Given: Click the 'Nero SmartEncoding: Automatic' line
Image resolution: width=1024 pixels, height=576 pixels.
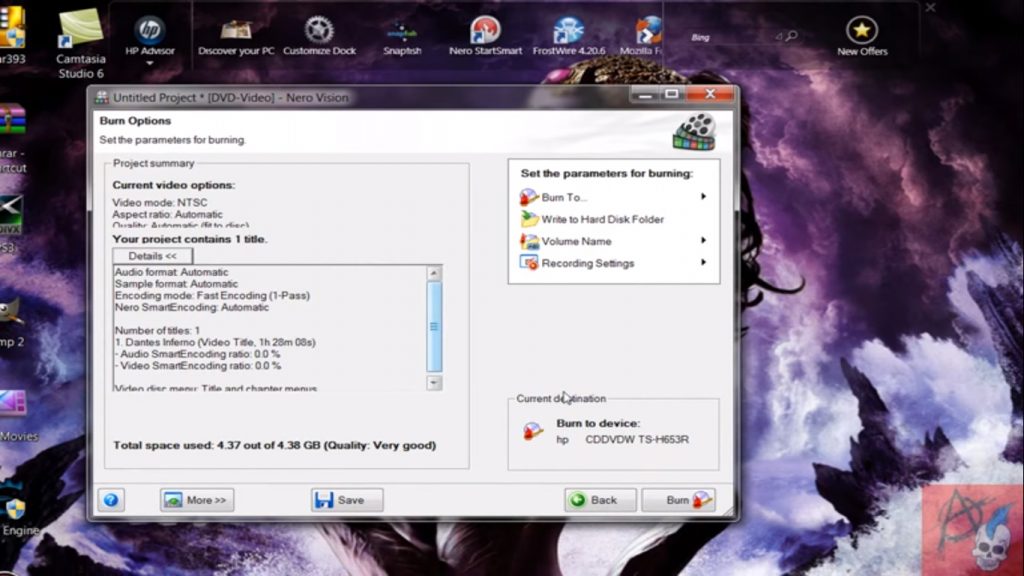Looking at the screenshot, I should coord(191,308).
